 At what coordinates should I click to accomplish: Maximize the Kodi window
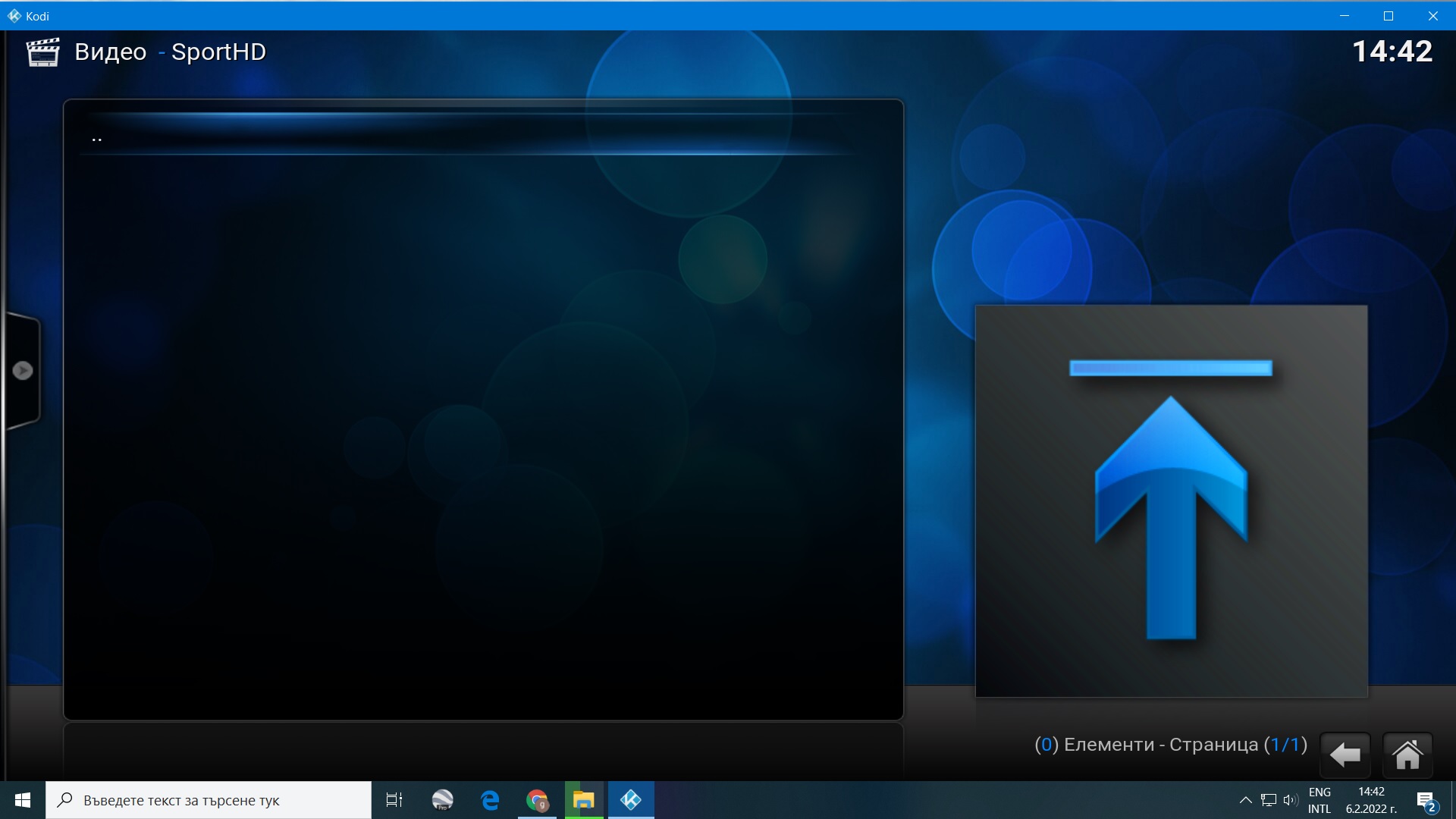[1389, 16]
